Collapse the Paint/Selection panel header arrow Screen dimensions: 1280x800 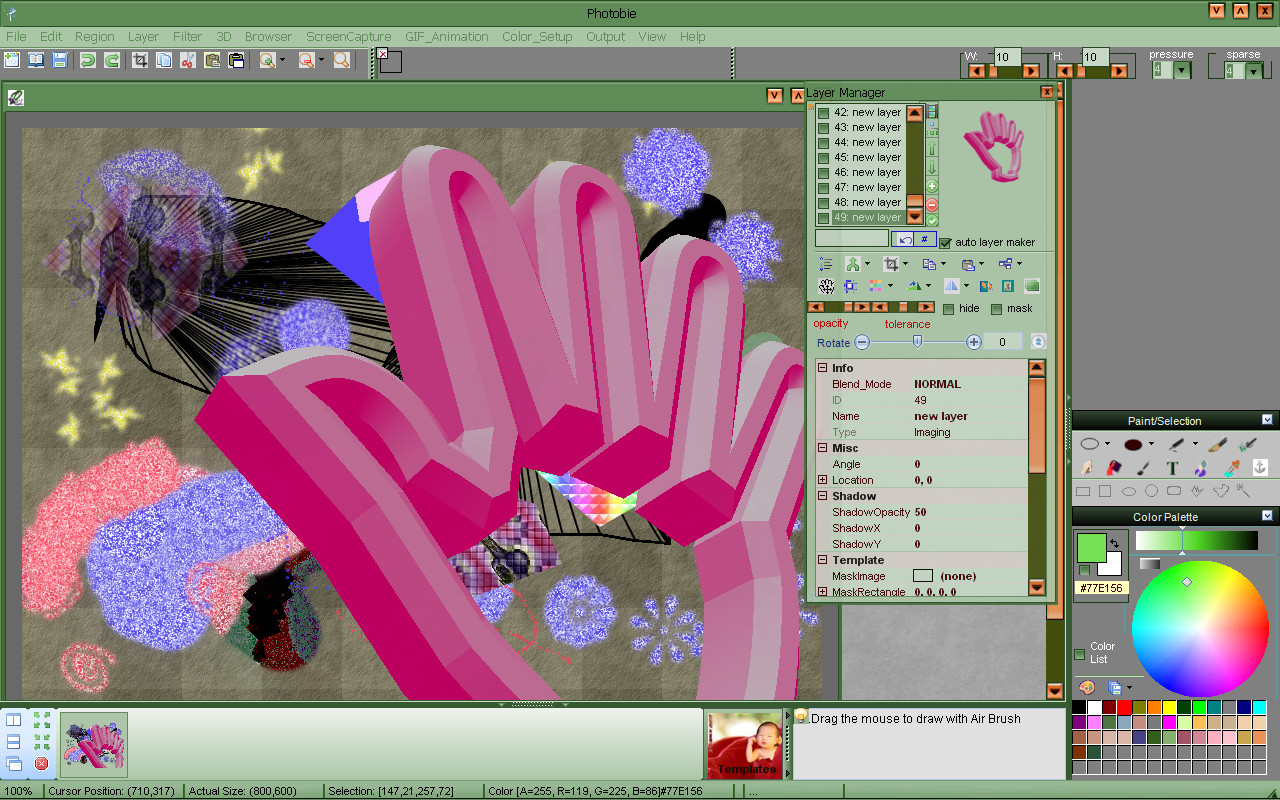(1267, 420)
